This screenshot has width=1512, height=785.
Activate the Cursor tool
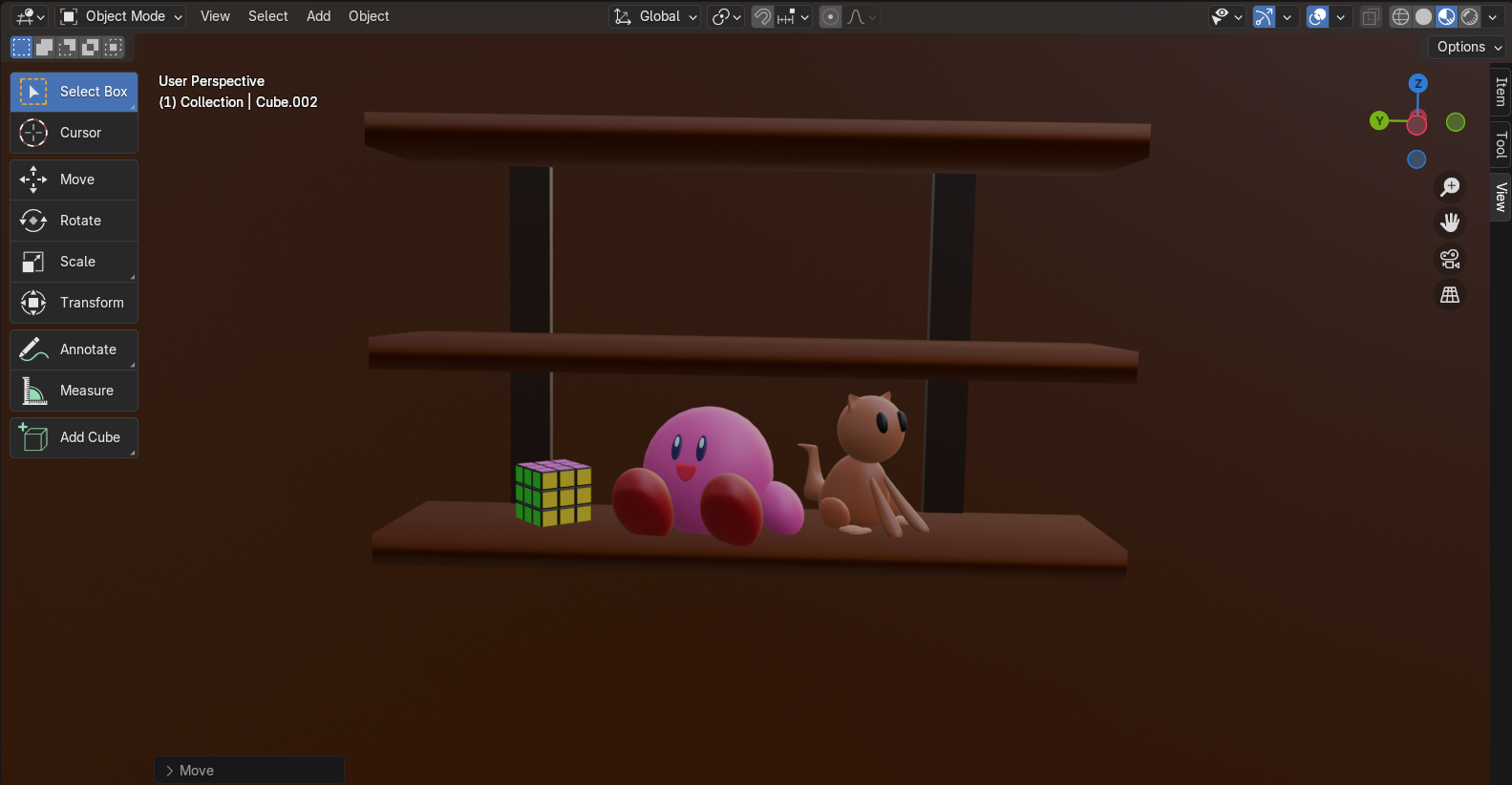tap(74, 133)
